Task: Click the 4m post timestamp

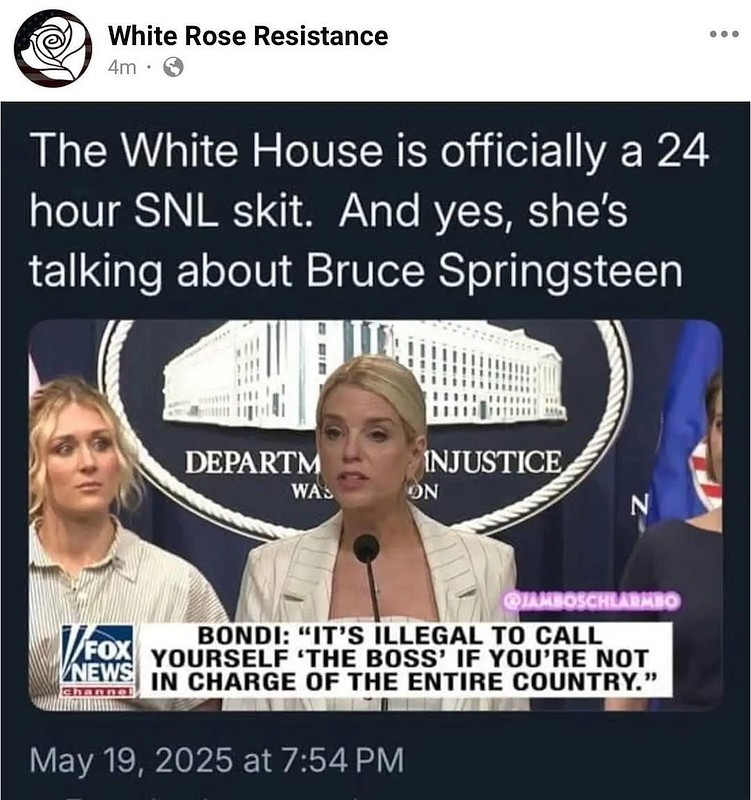Action: click(x=122, y=67)
